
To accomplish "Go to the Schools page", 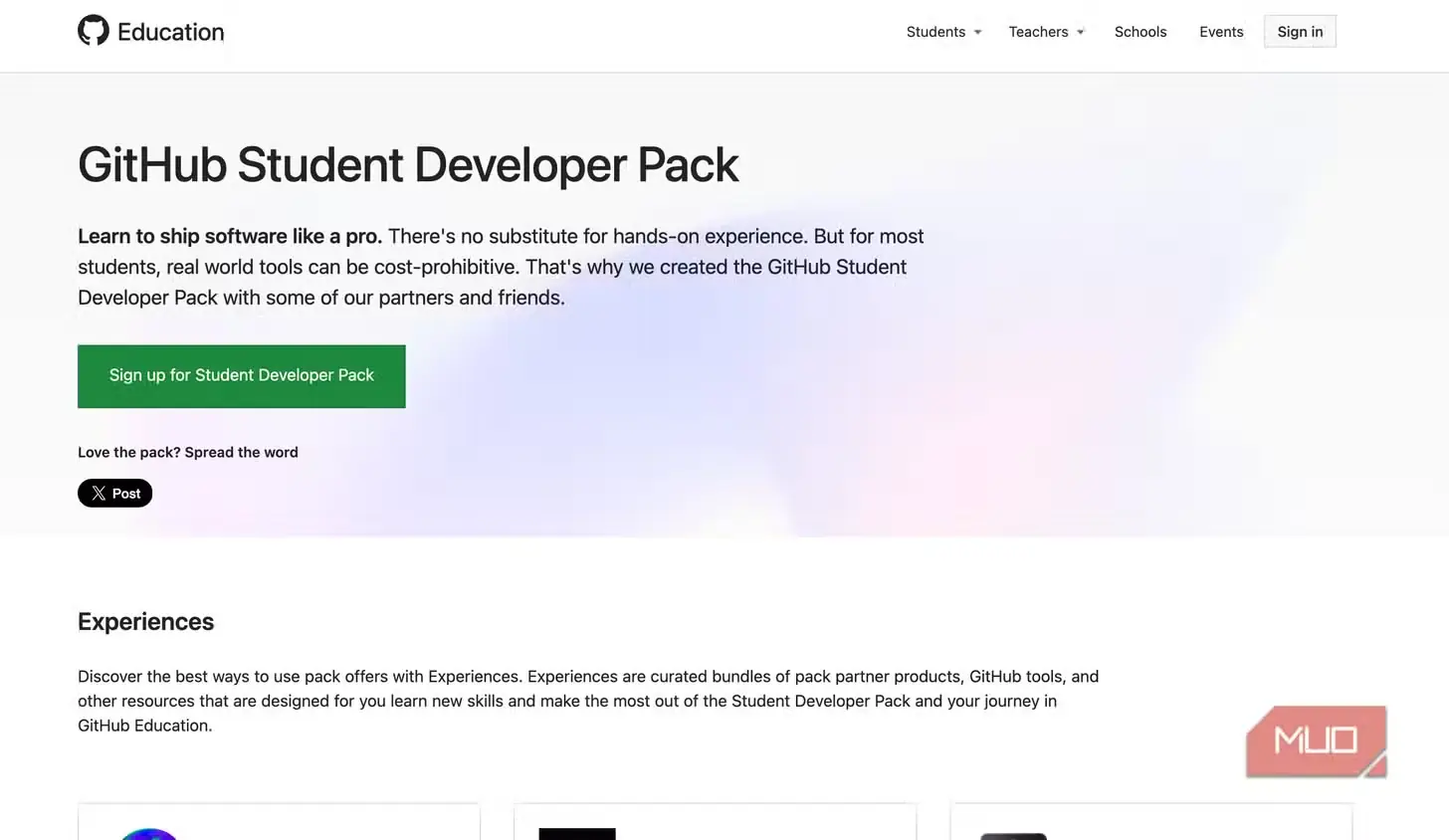I will tap(1140, 32).
